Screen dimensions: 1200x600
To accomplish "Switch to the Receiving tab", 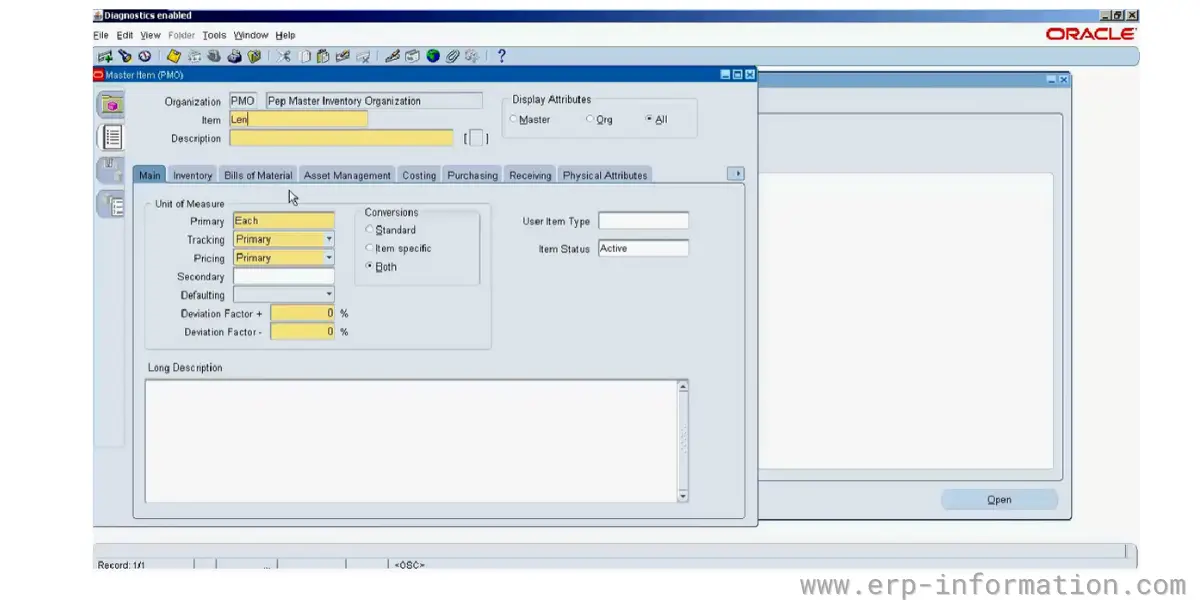I will (530, 175).
